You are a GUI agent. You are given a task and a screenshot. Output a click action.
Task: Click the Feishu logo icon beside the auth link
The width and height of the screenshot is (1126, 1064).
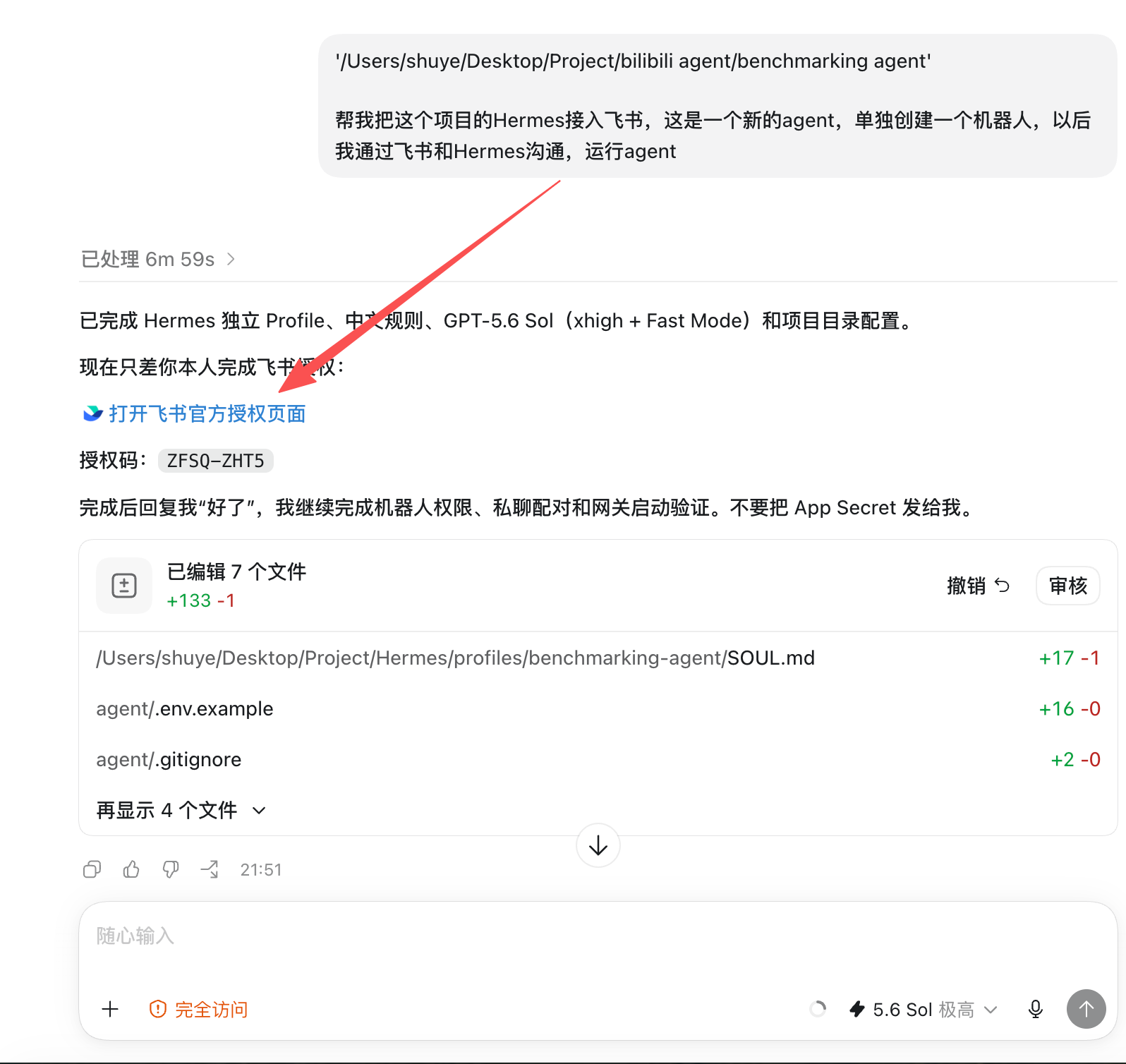pos(93,413)
